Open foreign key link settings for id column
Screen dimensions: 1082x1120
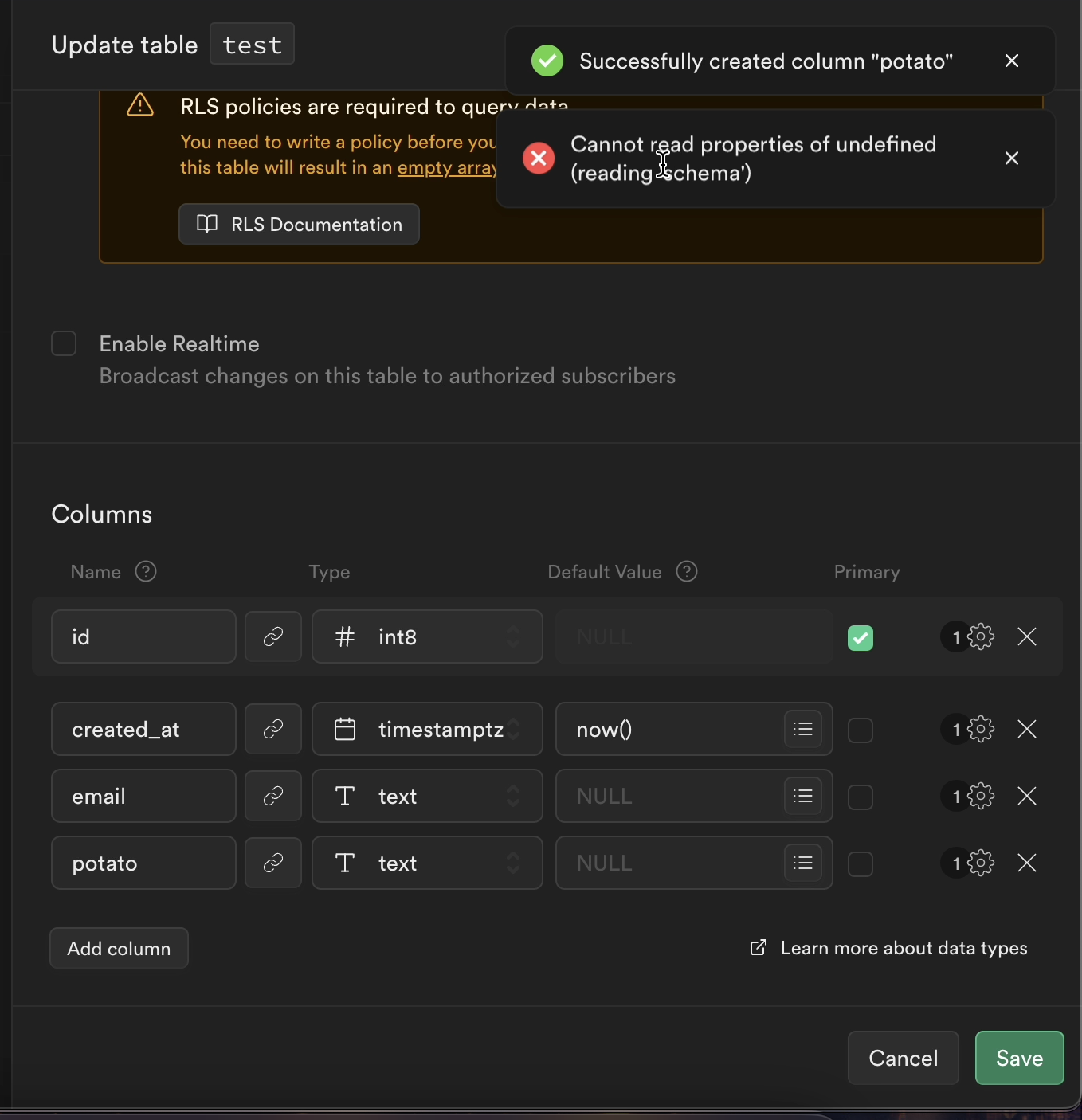tap(272, 636)
